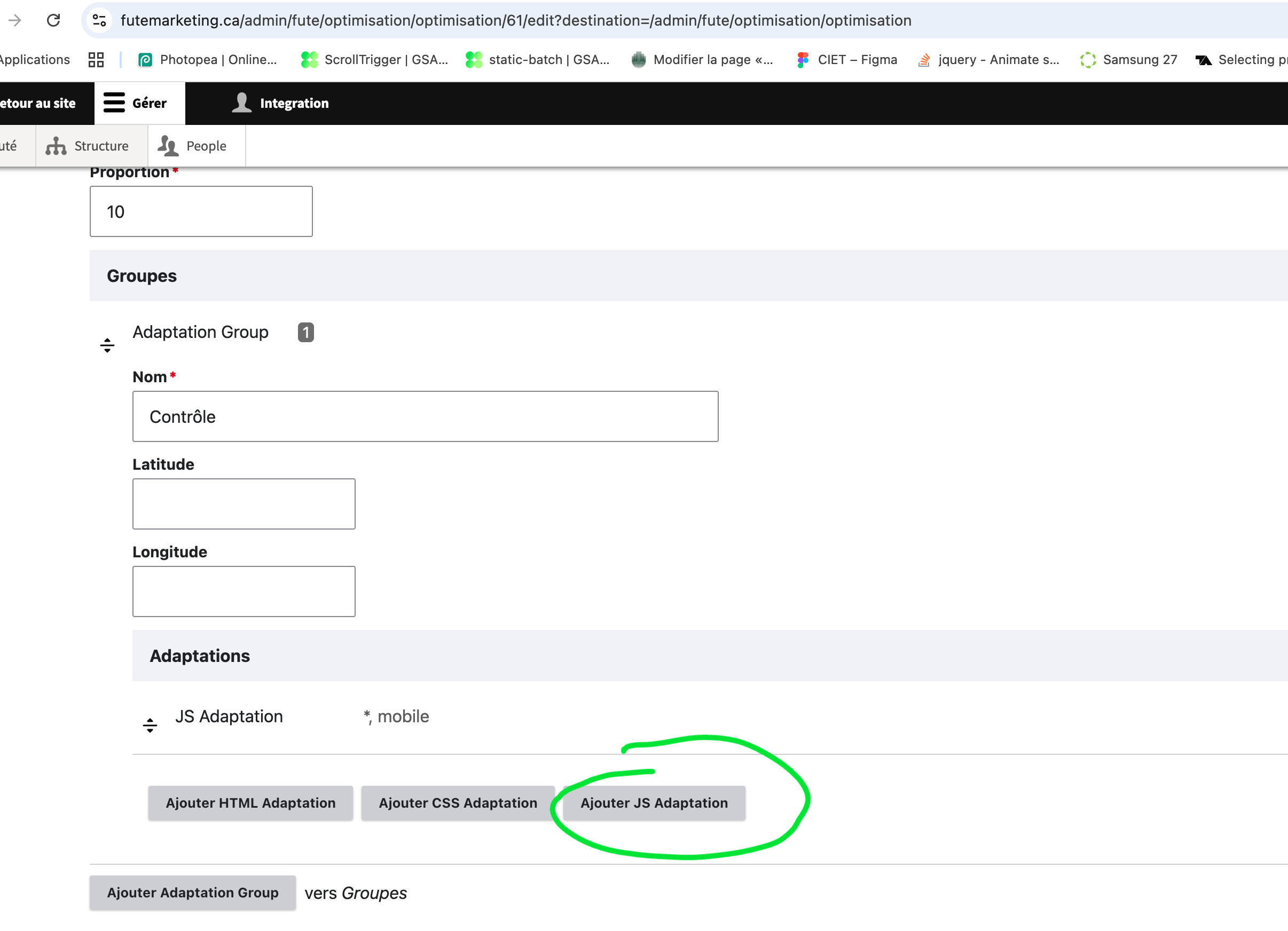Click the browser forward arrow
This screenshot has width=1288, height=931.
15,20
